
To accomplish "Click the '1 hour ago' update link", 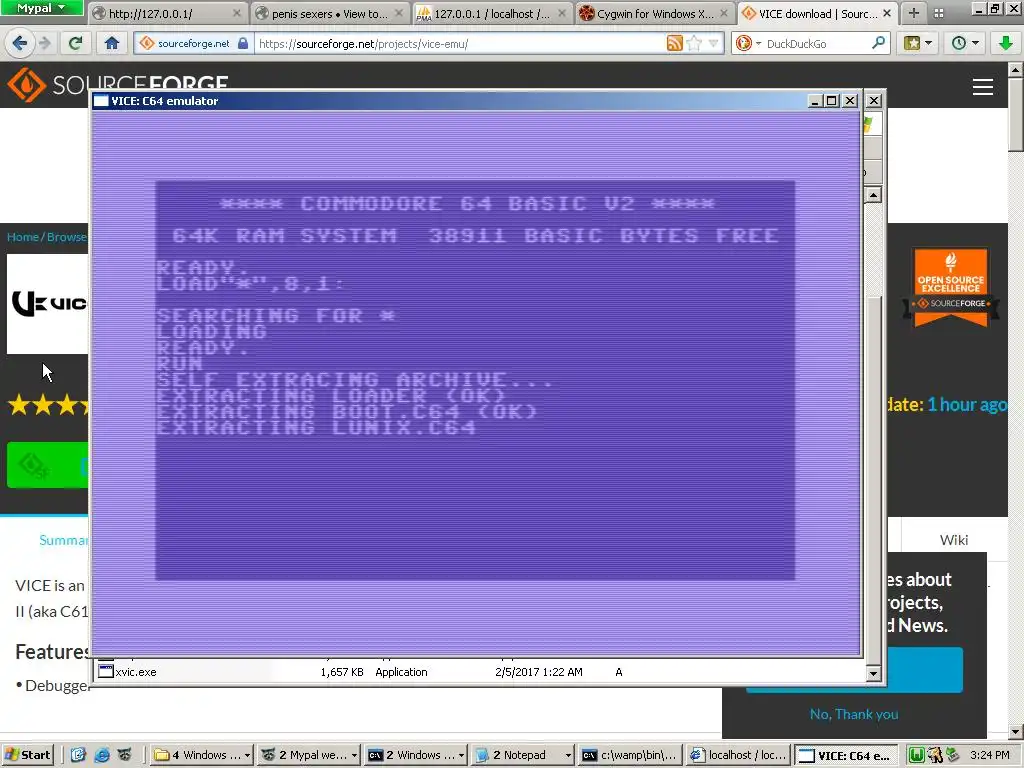I will [x=967, y=404].
